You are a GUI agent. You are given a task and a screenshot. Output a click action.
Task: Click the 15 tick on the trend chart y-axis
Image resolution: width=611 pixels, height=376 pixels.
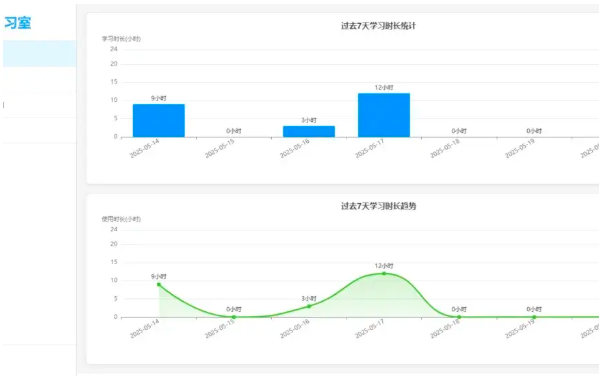(x=114, y=262)
